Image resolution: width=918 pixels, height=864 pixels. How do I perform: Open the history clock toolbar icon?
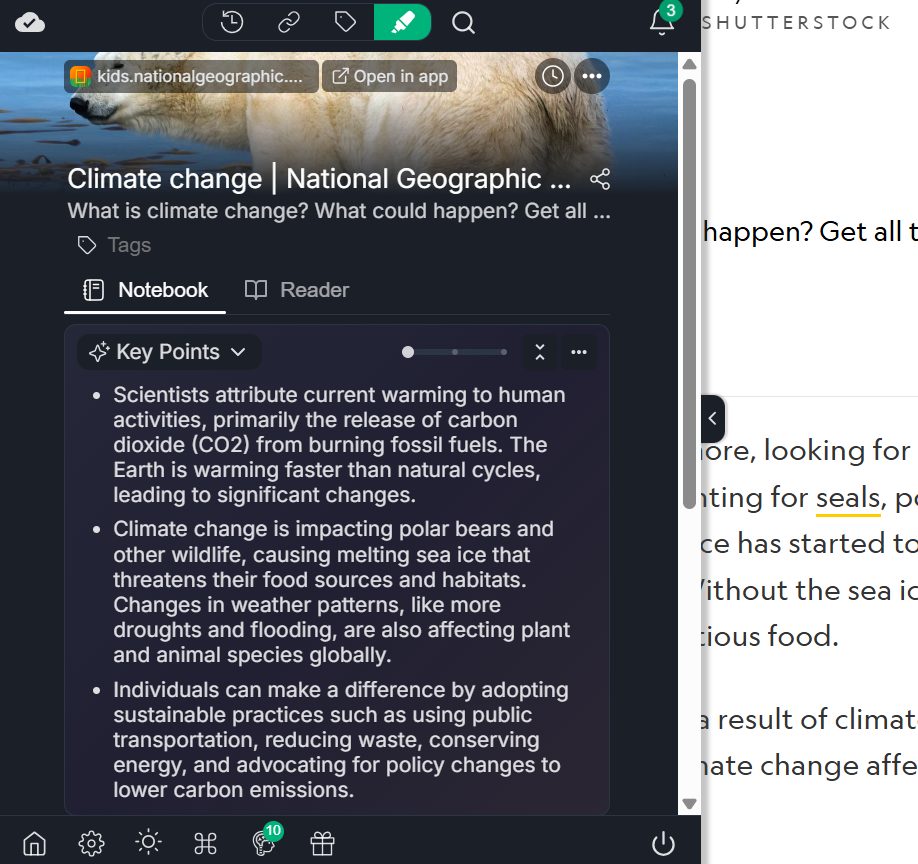pyautogui.click(x=232, y=22)
